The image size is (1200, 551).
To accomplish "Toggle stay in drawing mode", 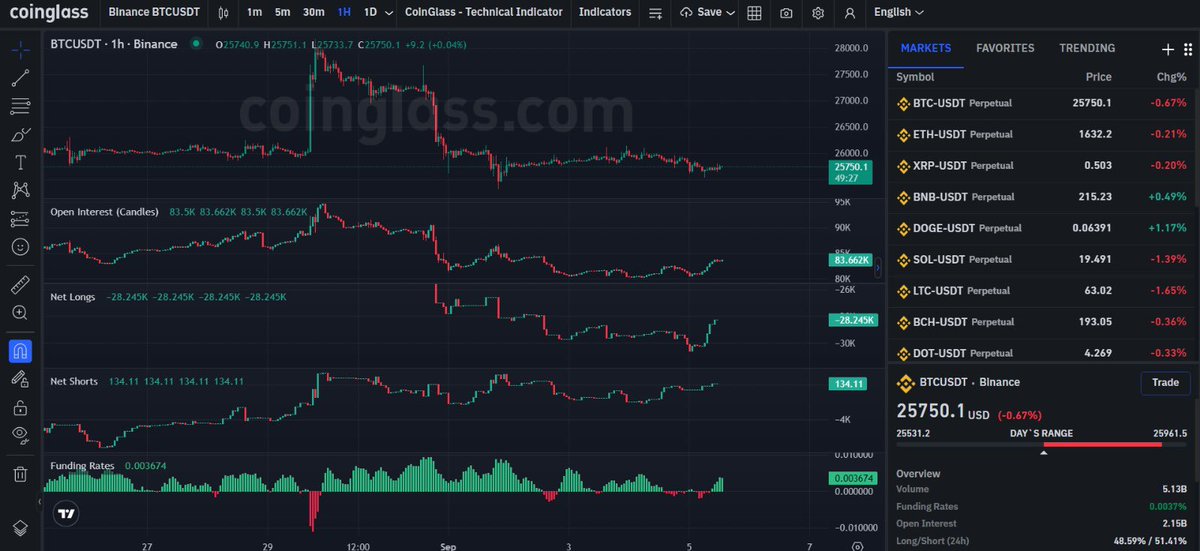I will click(x=20, y=379).
